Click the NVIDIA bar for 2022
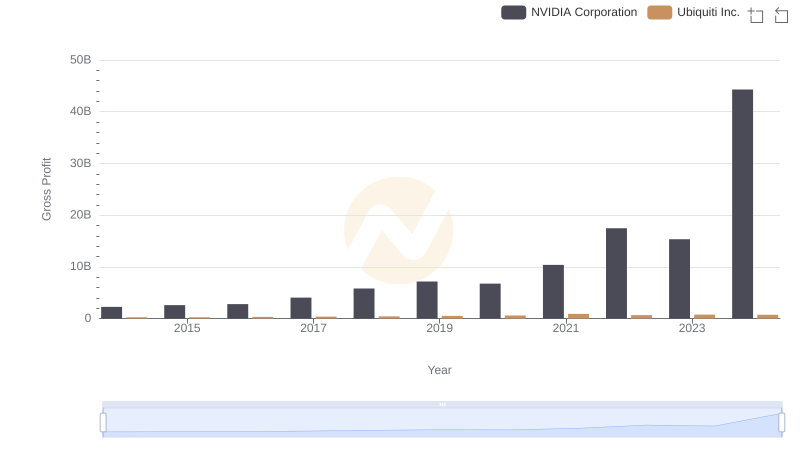Viewport: 800px width, 461px height. click(616, 273)
